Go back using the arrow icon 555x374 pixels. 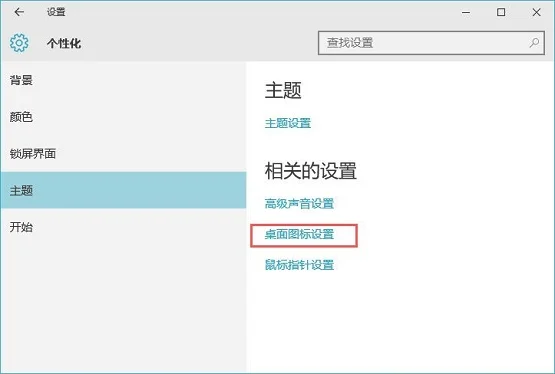(19, 12)
